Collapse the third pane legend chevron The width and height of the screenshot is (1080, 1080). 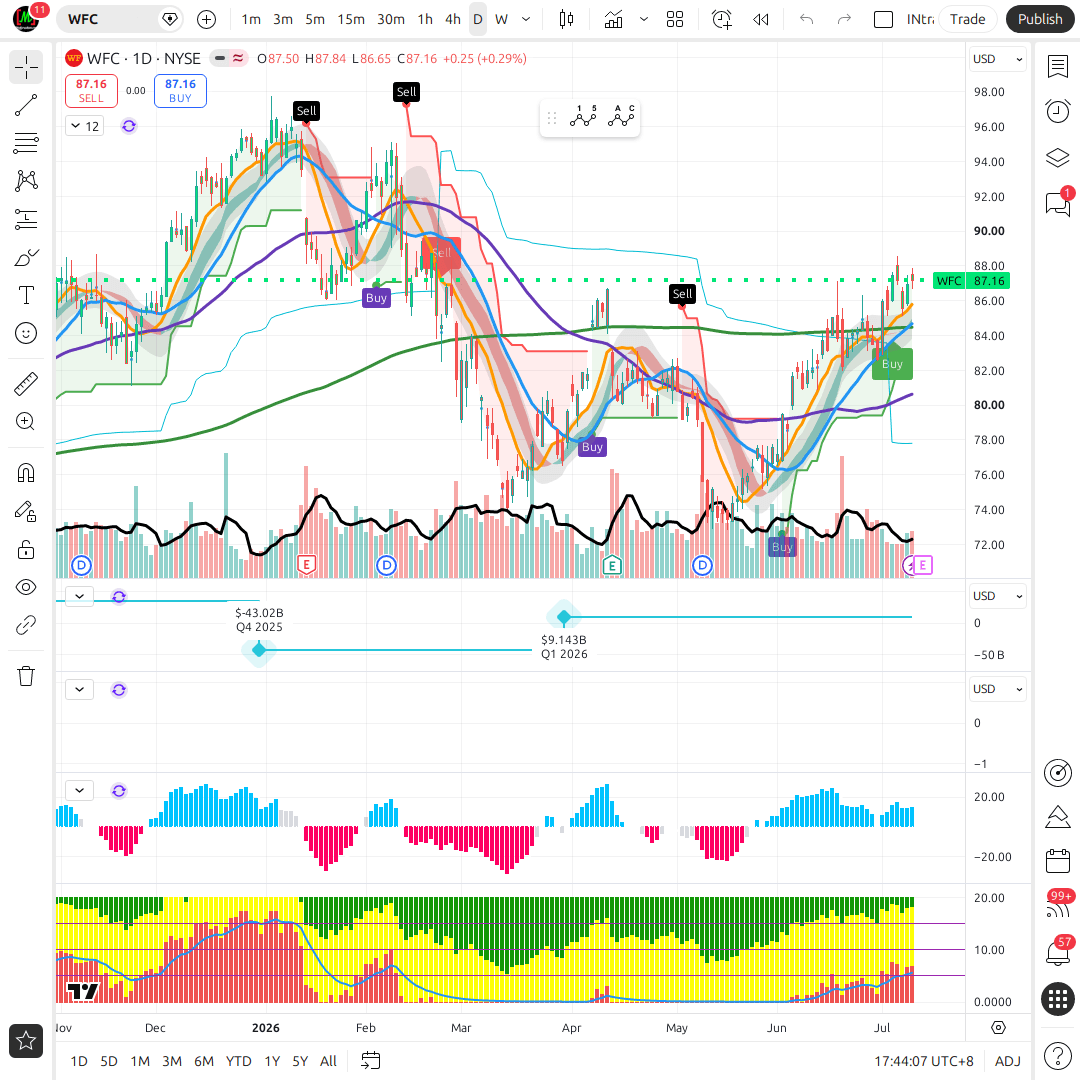[x=79, y=689]
